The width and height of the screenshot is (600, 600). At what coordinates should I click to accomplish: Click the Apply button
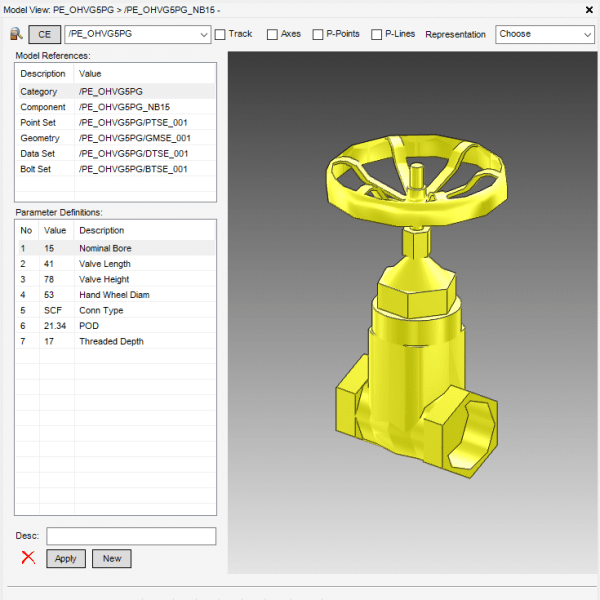(x=65, y=559)
